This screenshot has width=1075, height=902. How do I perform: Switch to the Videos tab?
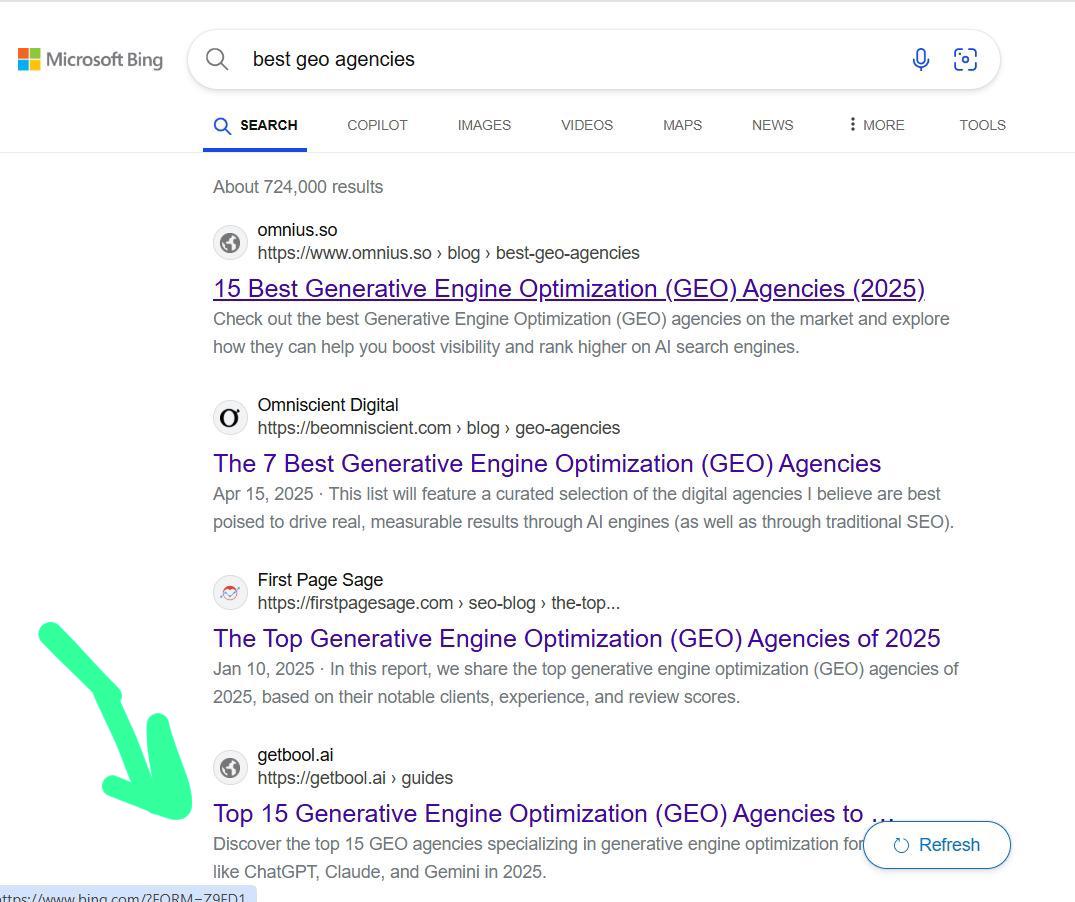587,125
